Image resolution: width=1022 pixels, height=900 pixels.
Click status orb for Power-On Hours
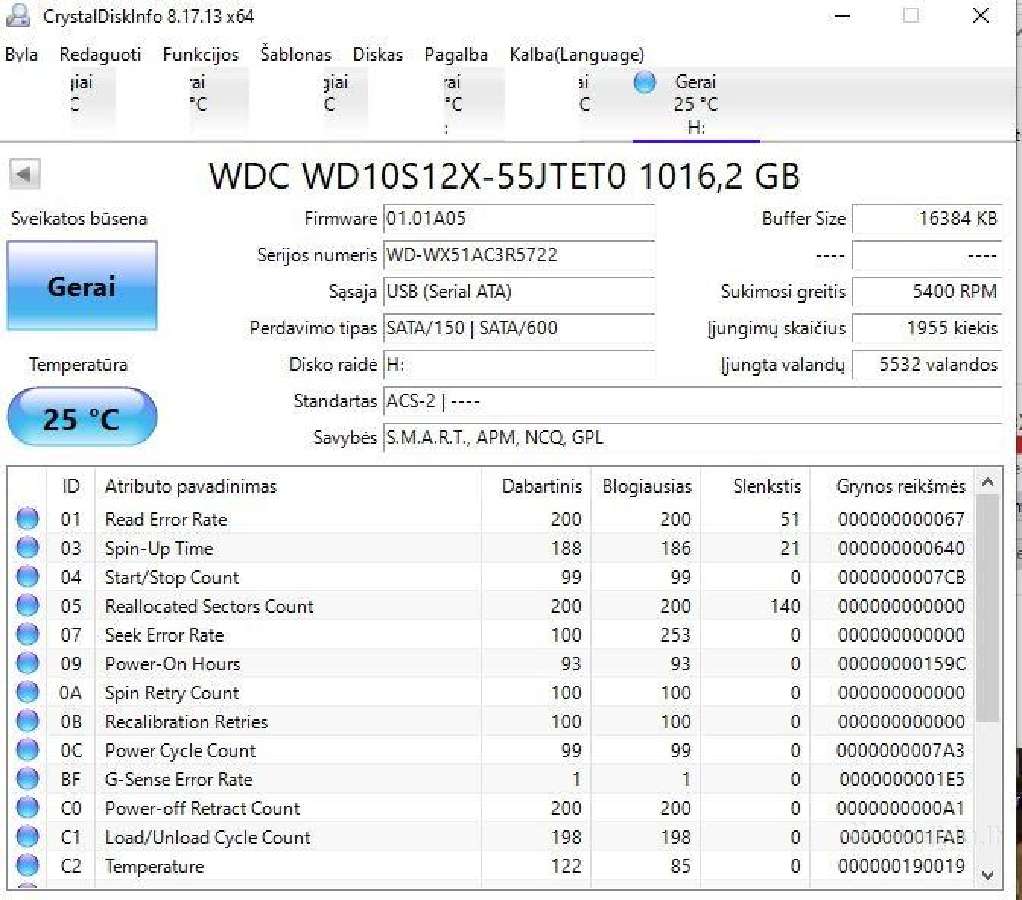(27, 663)
